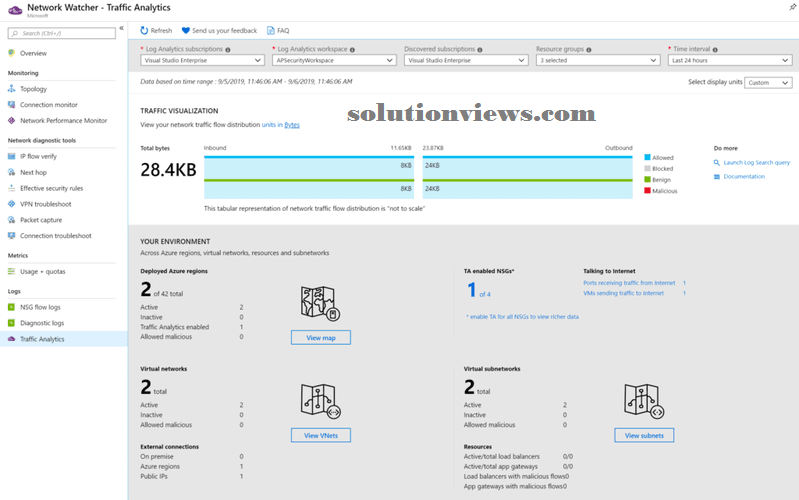This screenshot has height=500, width=799.
Task: Click the View VNets button
Action: pyautogui.click(x=321, y=435)
